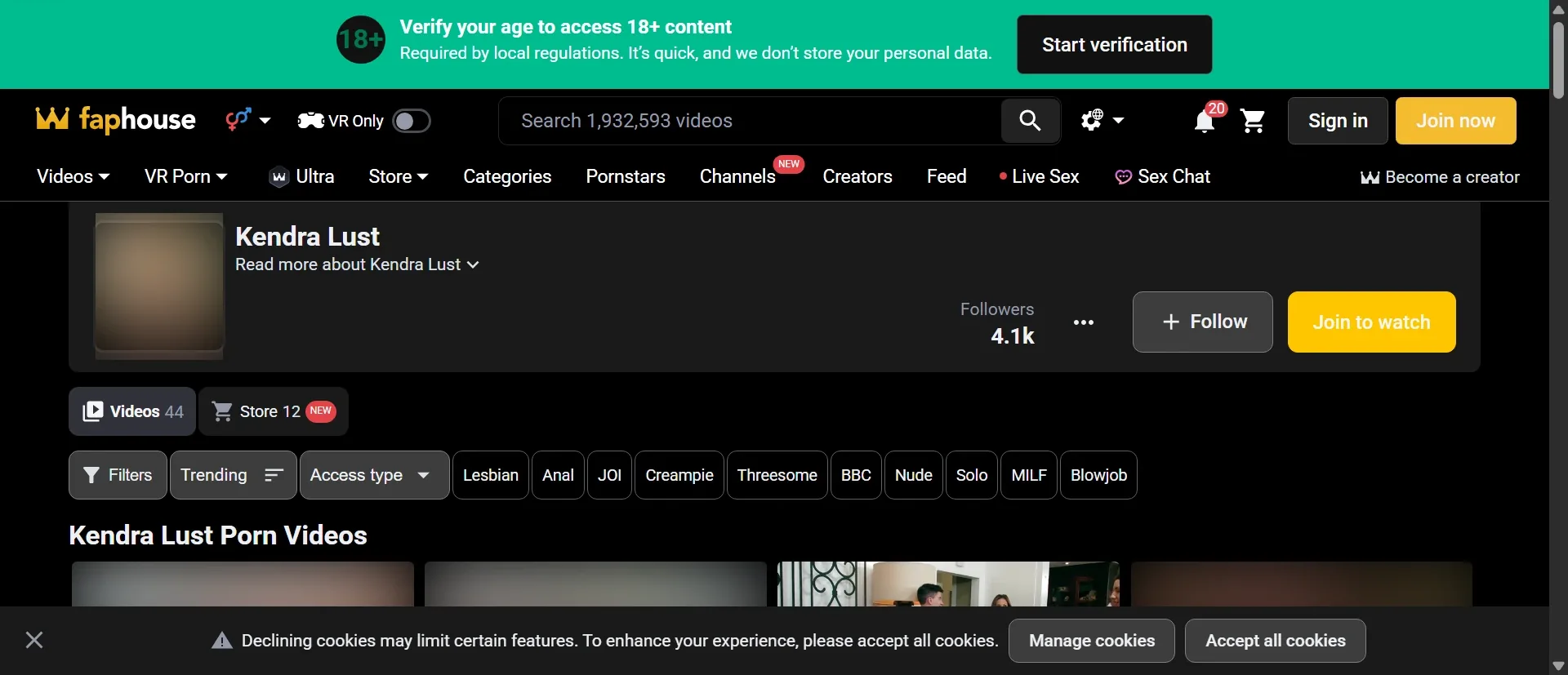Click the Join to watch button
This screenshot has height=675, width=1568.
(x=1371, y=322)
